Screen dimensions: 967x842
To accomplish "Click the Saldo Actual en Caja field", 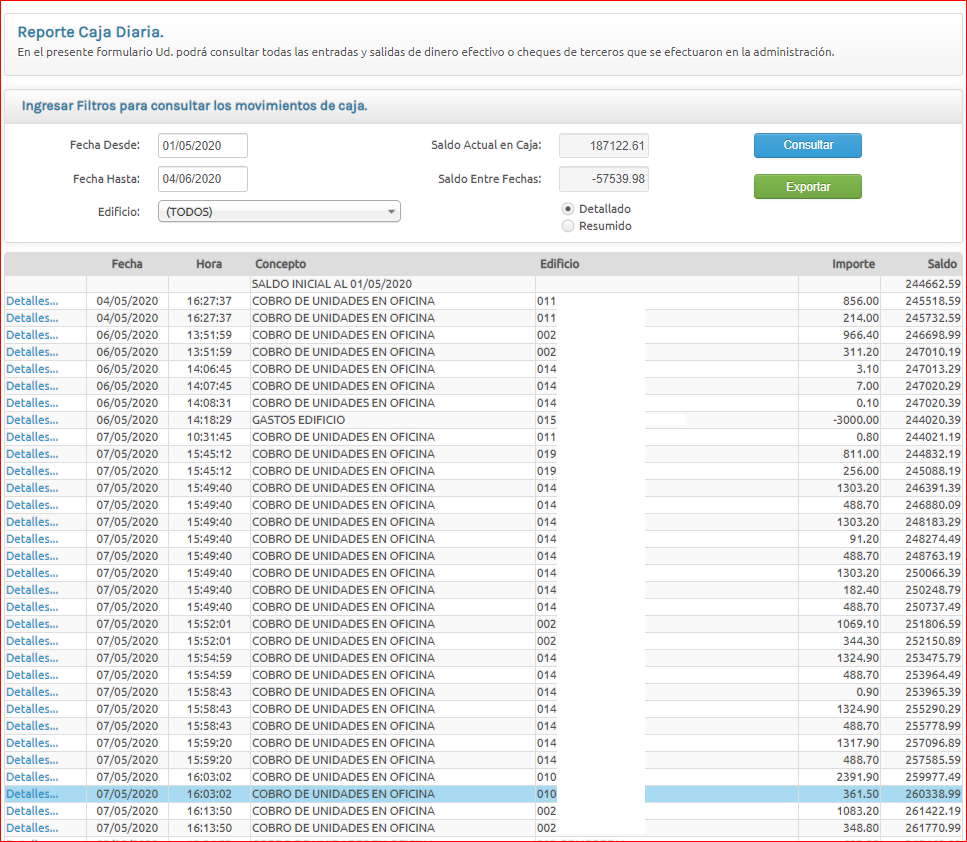I will (x=603, y=146).
